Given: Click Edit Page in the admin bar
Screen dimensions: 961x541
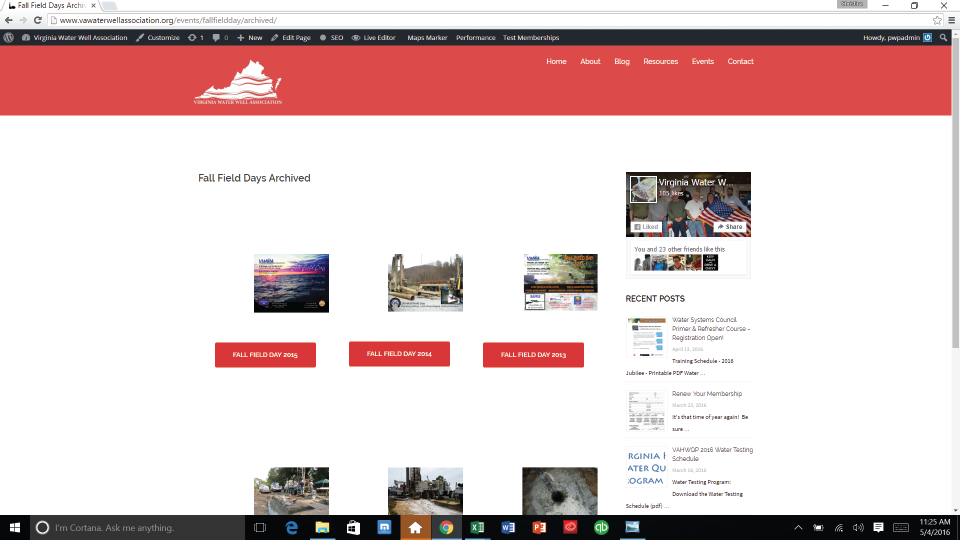Looking at the screenshot, I should 291,37.
